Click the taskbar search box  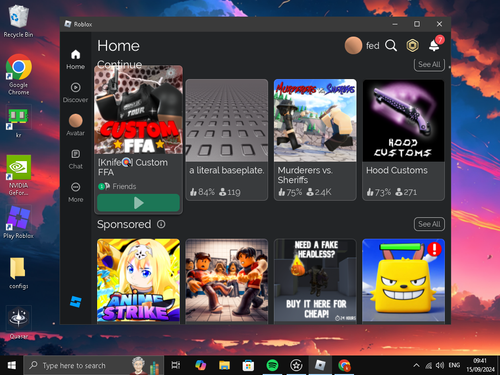pos(93,365)
